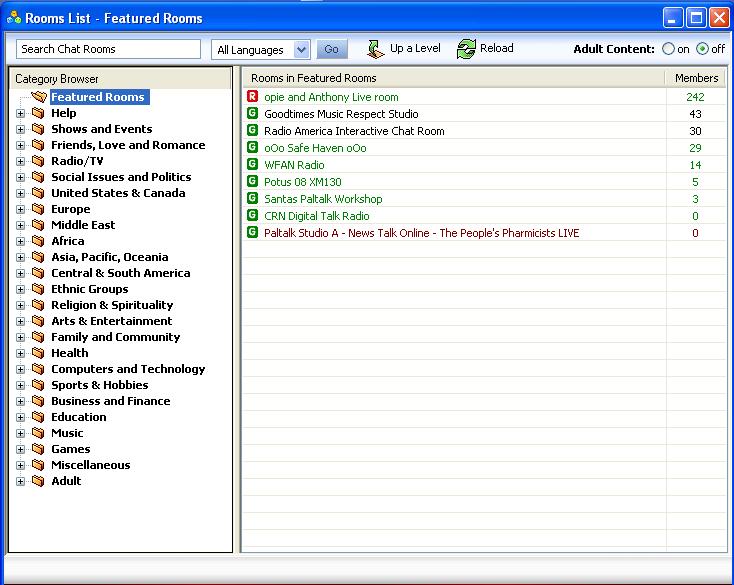Image resolution: width=734 pixels, height=585 pixels.
Task: Click the G icon beside Santas Paltalk Workshop
Action: click(x=252, y=198)
